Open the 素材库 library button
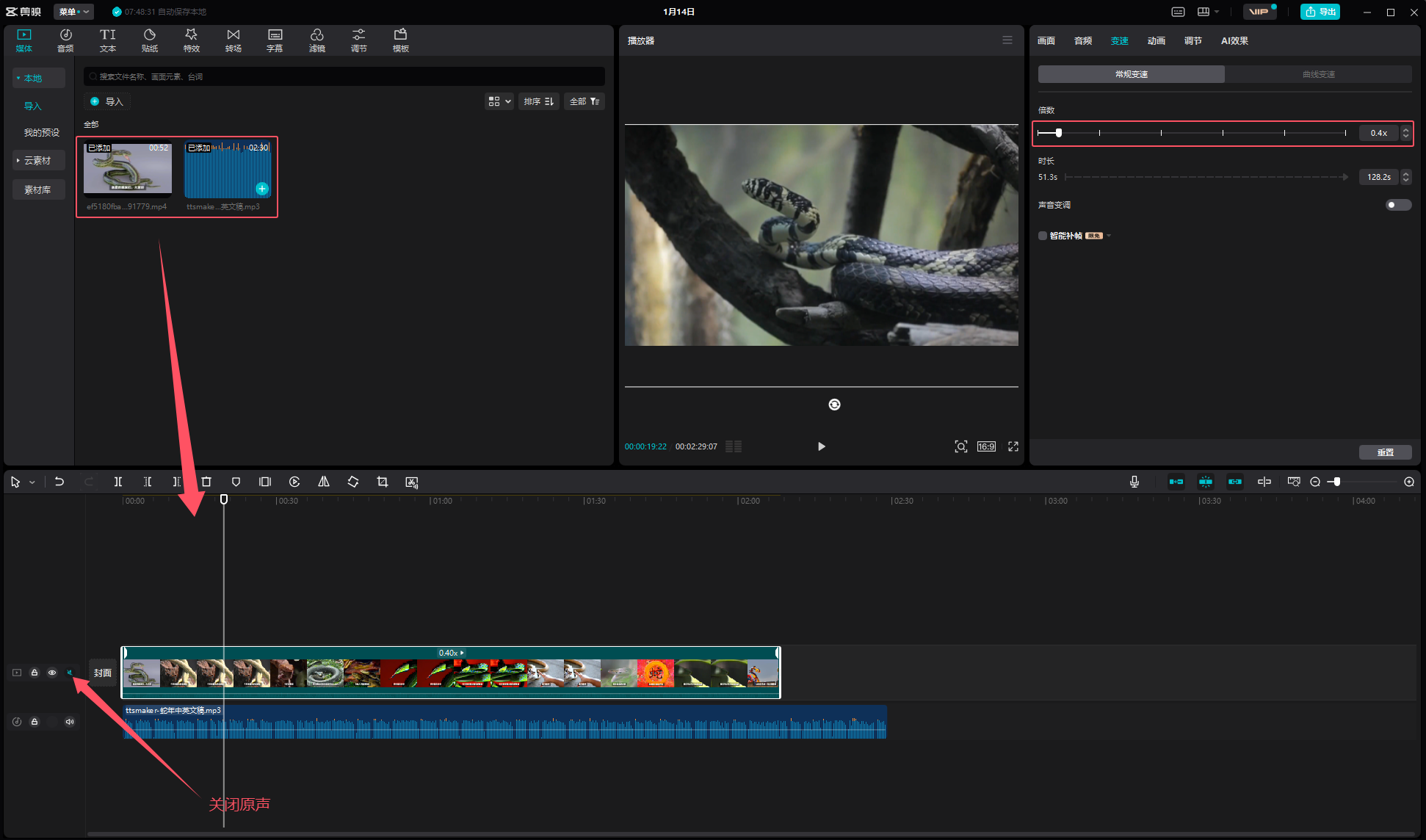 pyautogui.click(x=39, y=189)
